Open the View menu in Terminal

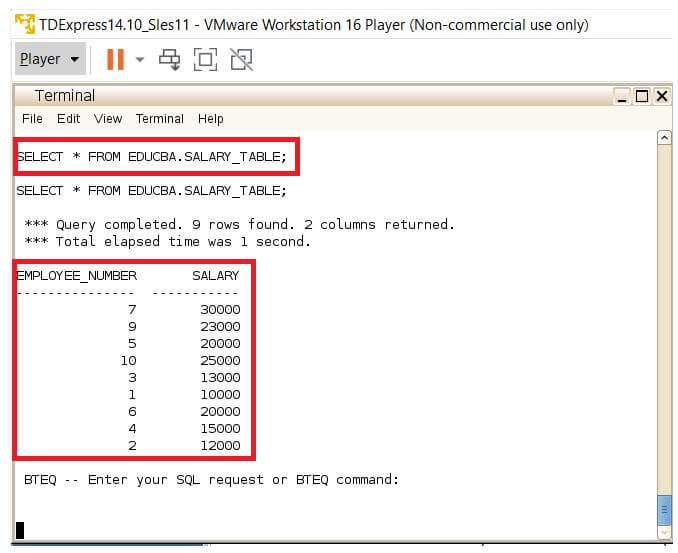point(108,118)
